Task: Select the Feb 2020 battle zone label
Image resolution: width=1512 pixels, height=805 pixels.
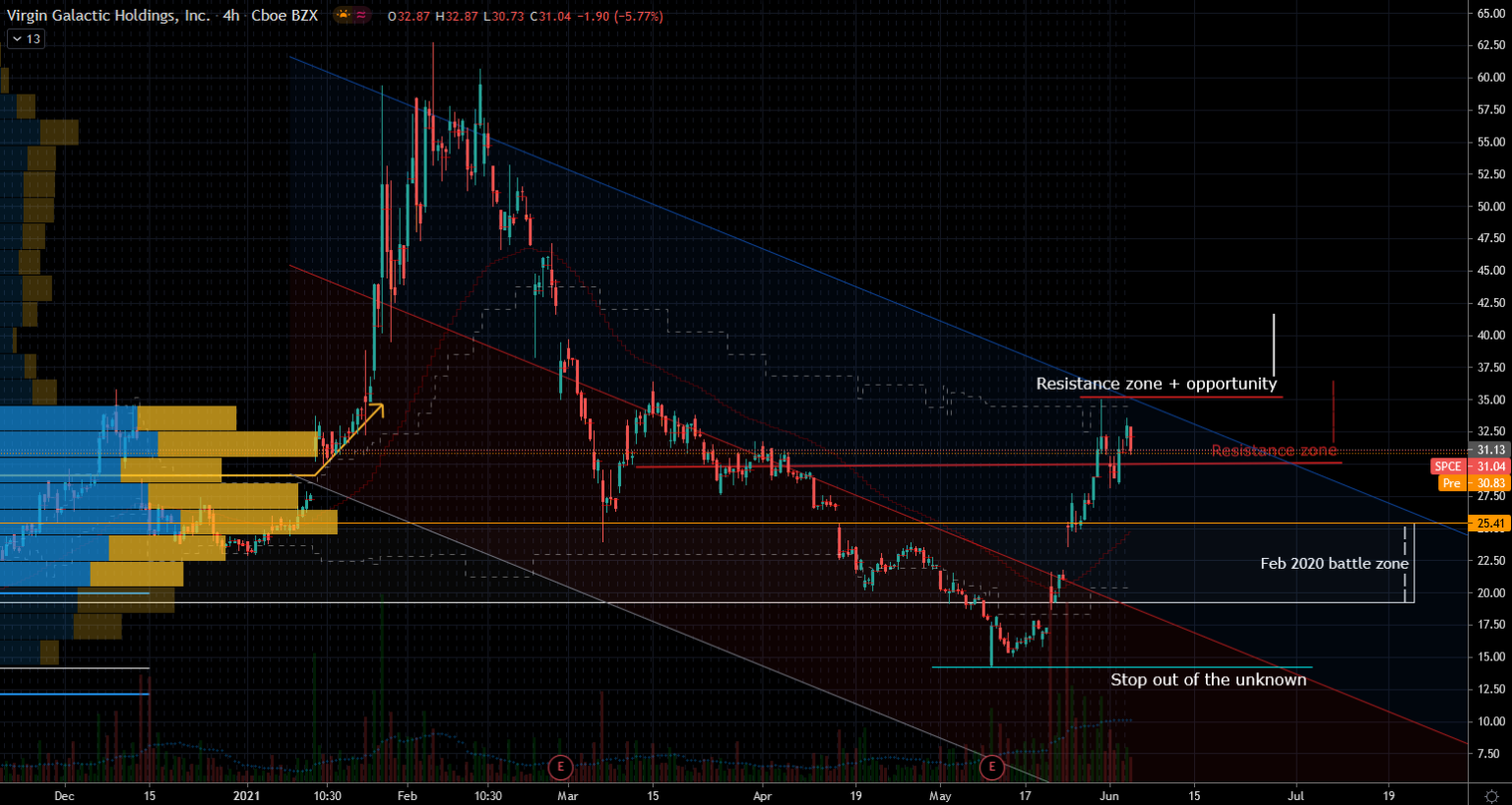Action: (1334, 564)
